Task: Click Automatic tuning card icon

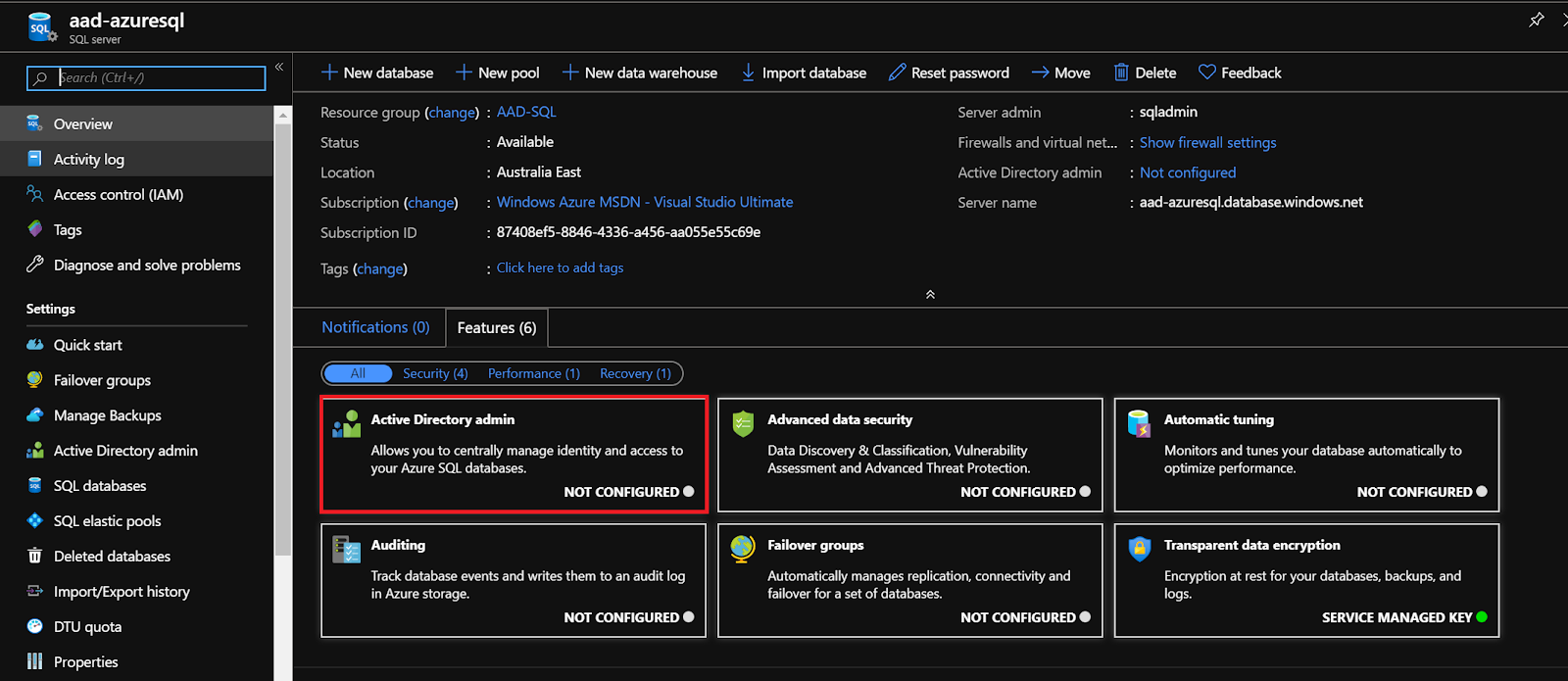Action: (x=1139, y=423)
